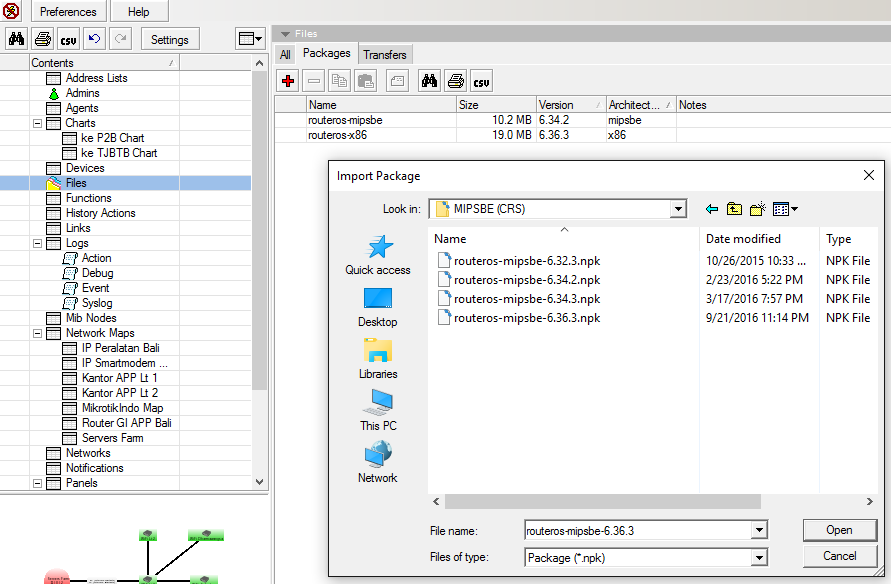Viewport: 891px width, 584px height.
Task: Close the Import Package dialog
Action: pyautogui.click(x=869, y=176)
